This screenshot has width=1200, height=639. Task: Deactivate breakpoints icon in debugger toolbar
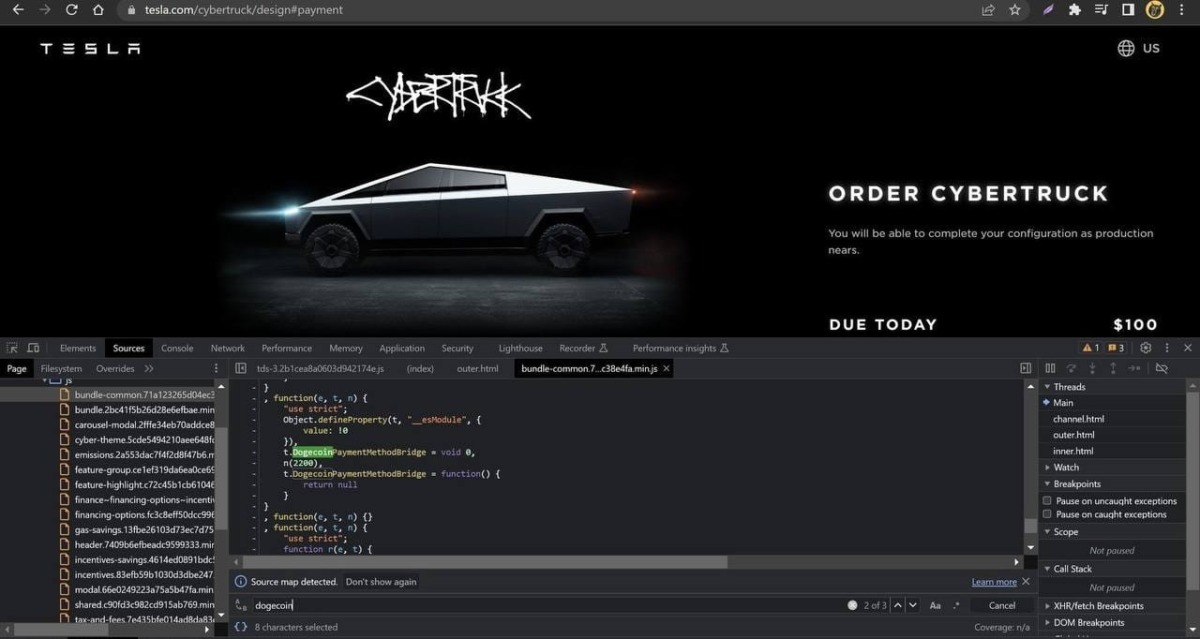1161,368
